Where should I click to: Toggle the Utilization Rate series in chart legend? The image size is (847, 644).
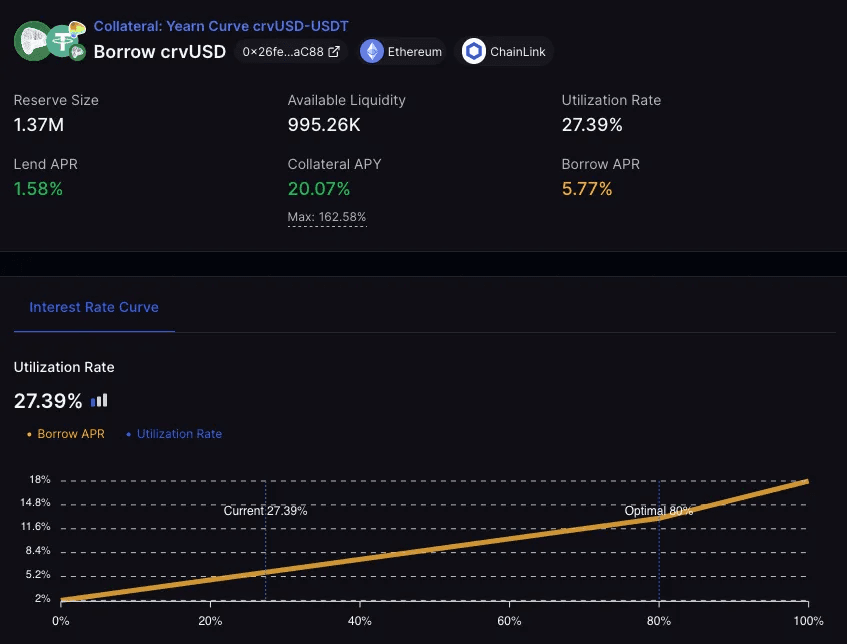pos(174,434)
